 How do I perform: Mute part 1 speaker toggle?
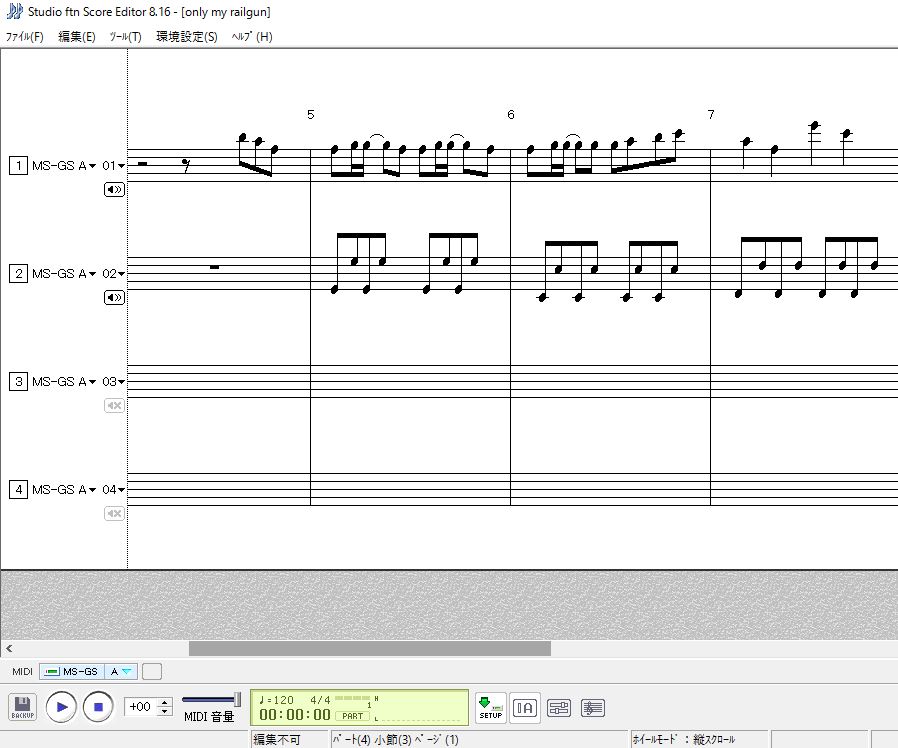pyautogui.click(x=114, y=189)
